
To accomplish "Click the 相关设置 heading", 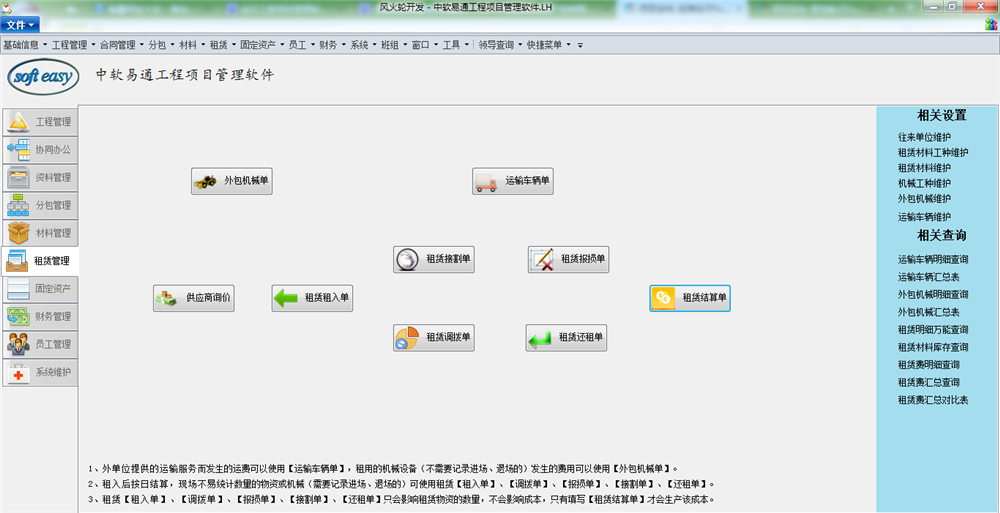I will 942,115.
